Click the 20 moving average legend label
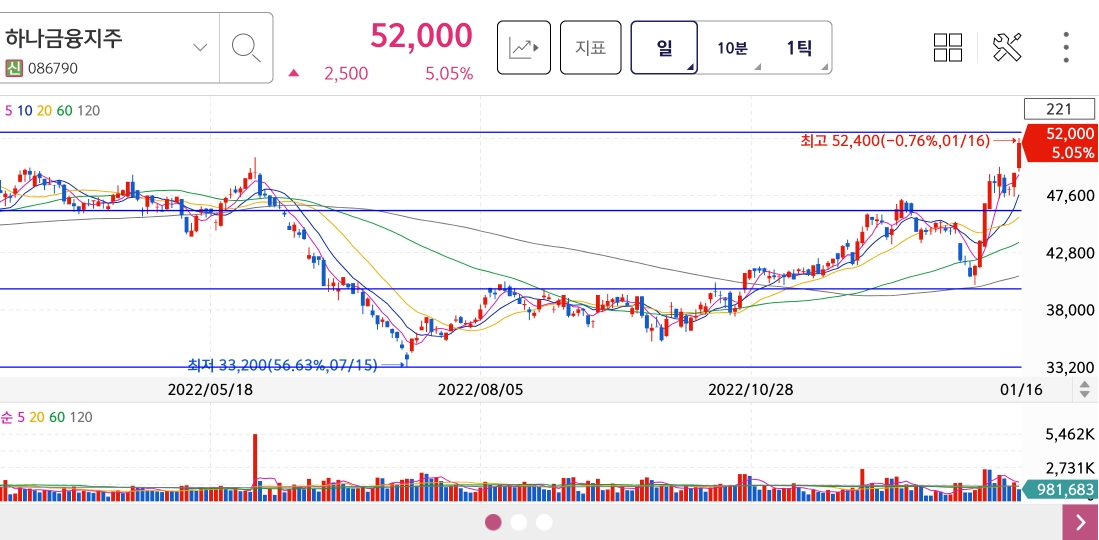The height and width of the screenshot is (540, 1099). pyautogui.click(x=44, y=110)
